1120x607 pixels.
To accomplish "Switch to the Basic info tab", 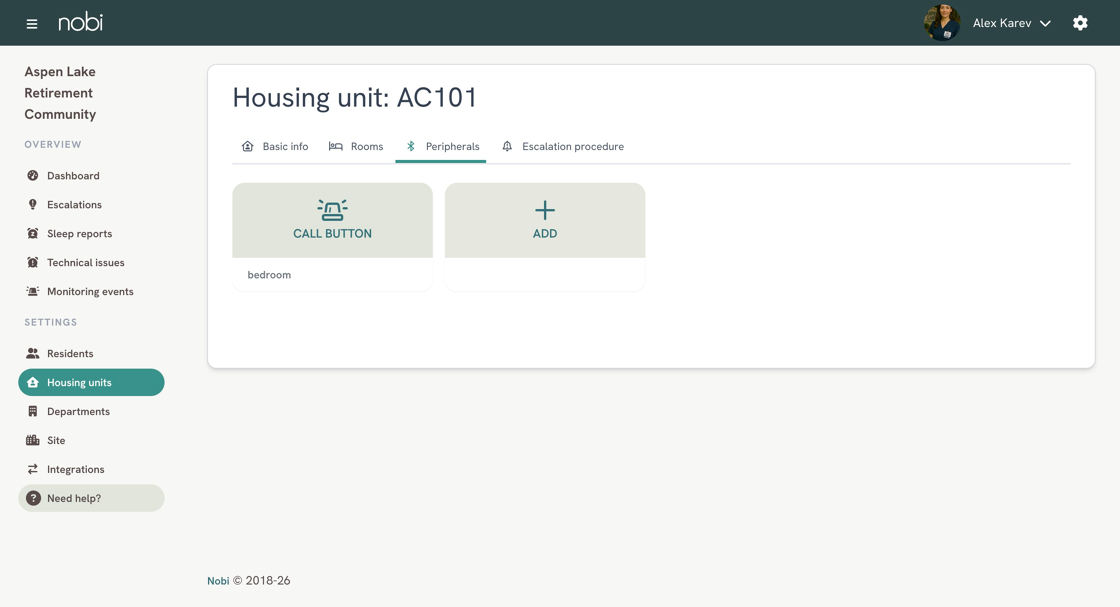I will pyautogui.click(x=276, y=146).
